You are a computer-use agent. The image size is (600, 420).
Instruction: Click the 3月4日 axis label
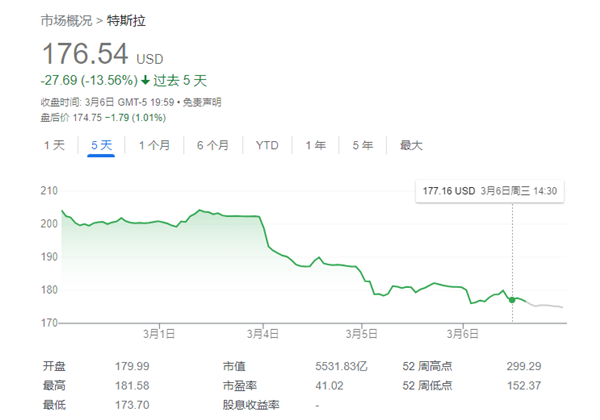pyautogui.click(x=262, y=334)
